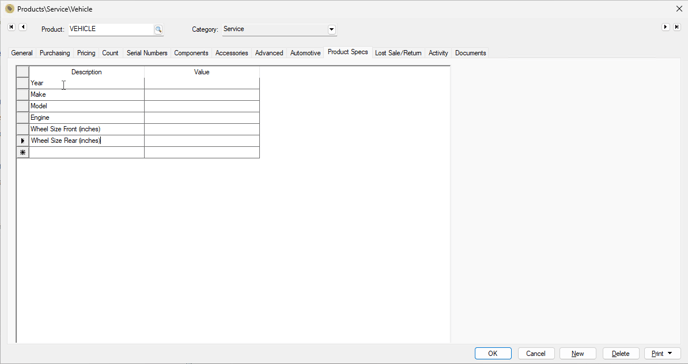Switch to the Accessories tab

(x=232, y=53)
